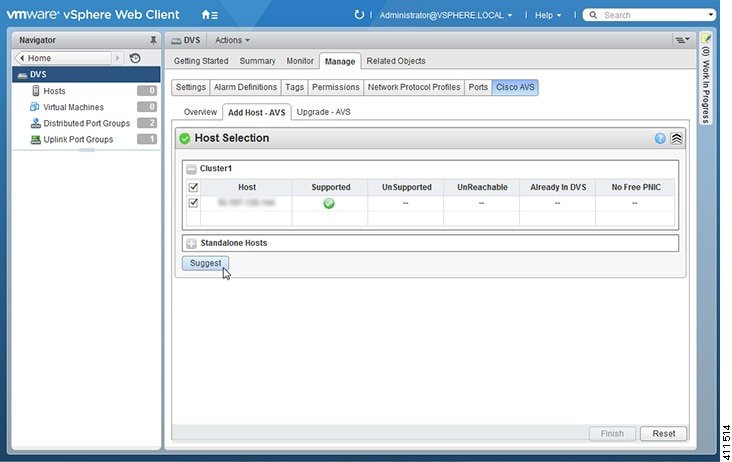Viewport: 732px width, 462px height.
Task: Click the Suggest button
Action: [x=205, y=263]
